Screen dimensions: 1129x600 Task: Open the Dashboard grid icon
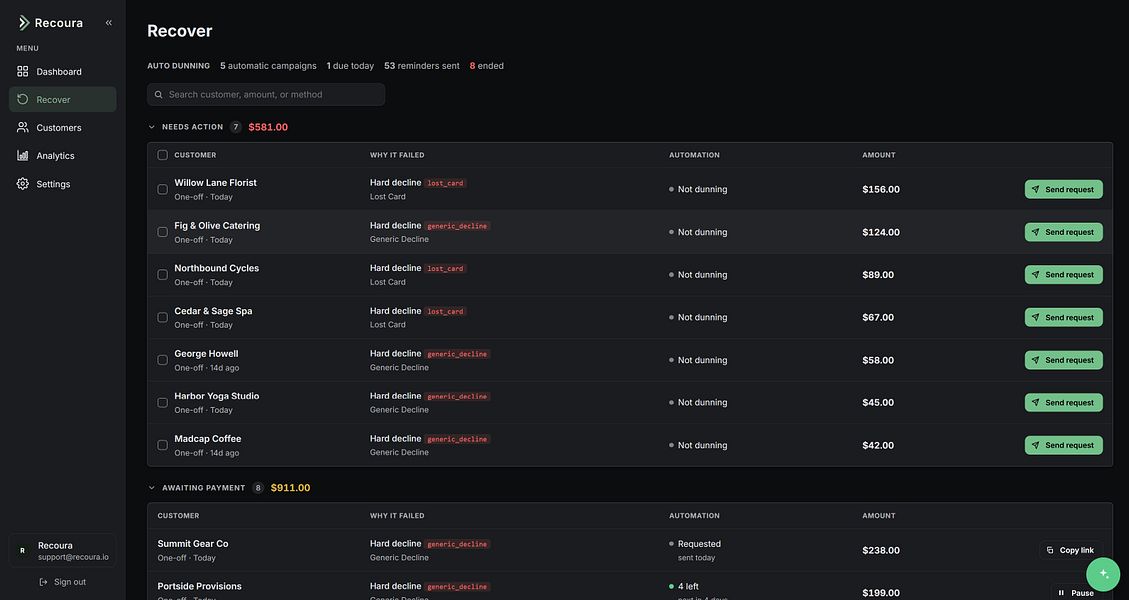(x=23, y=71)
